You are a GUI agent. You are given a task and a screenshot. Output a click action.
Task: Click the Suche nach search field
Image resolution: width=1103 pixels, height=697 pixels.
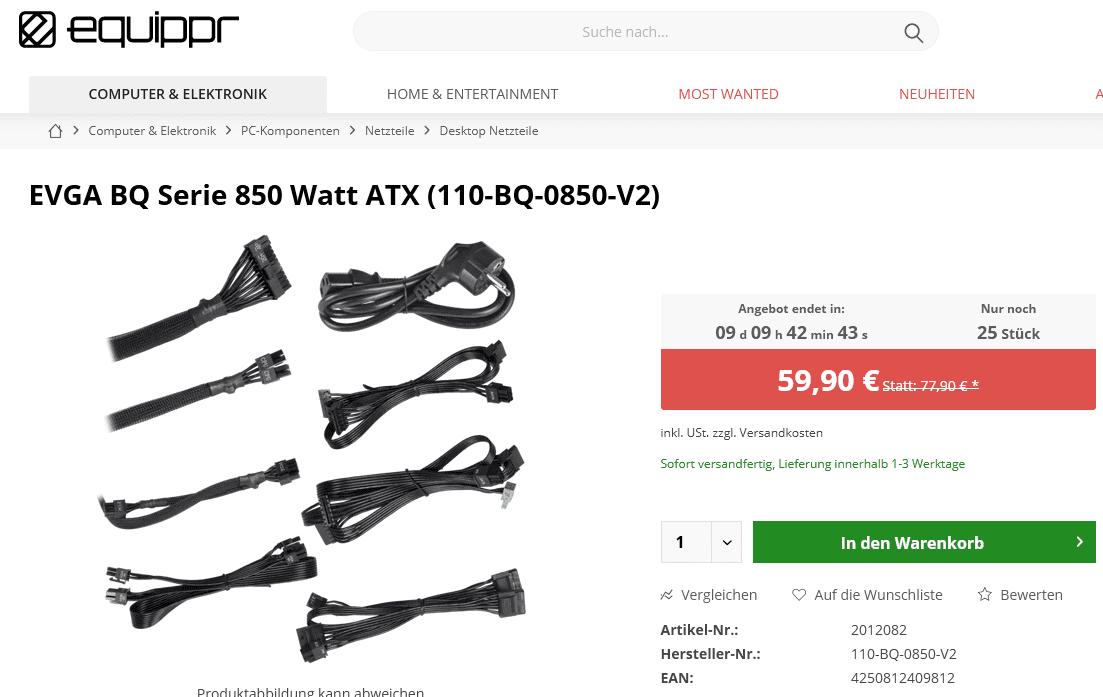(x=645, y=32)
